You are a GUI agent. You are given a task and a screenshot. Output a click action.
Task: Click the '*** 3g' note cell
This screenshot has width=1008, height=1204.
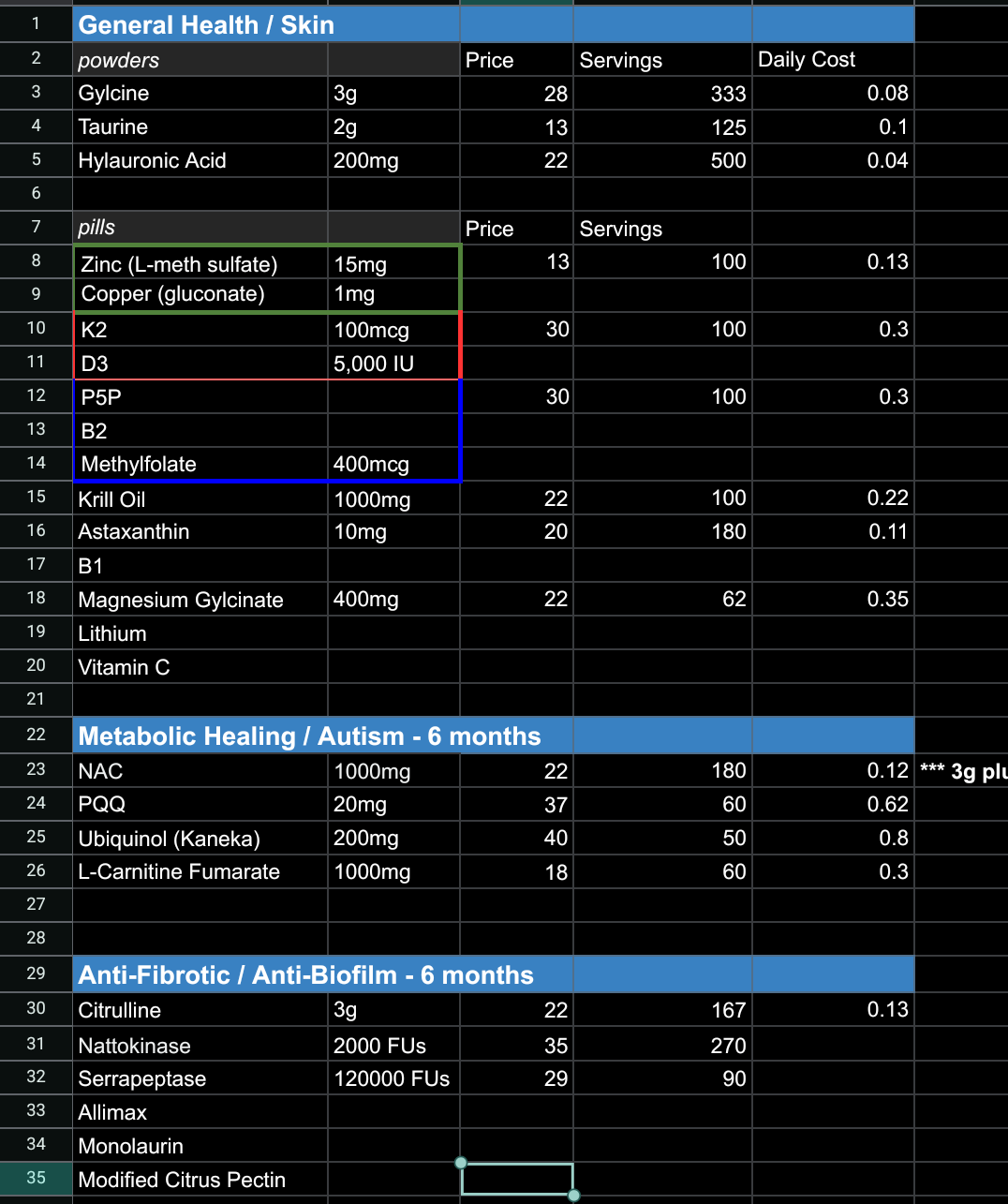click(x=962, y=771)
